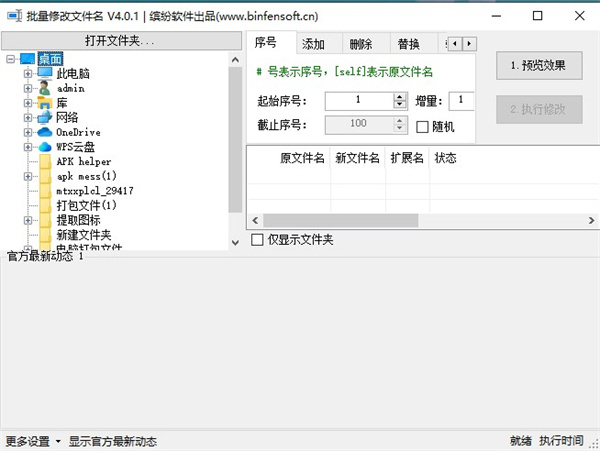
Task: Click 显示官方最新动态 link
Action: click(x=112, y=441)
